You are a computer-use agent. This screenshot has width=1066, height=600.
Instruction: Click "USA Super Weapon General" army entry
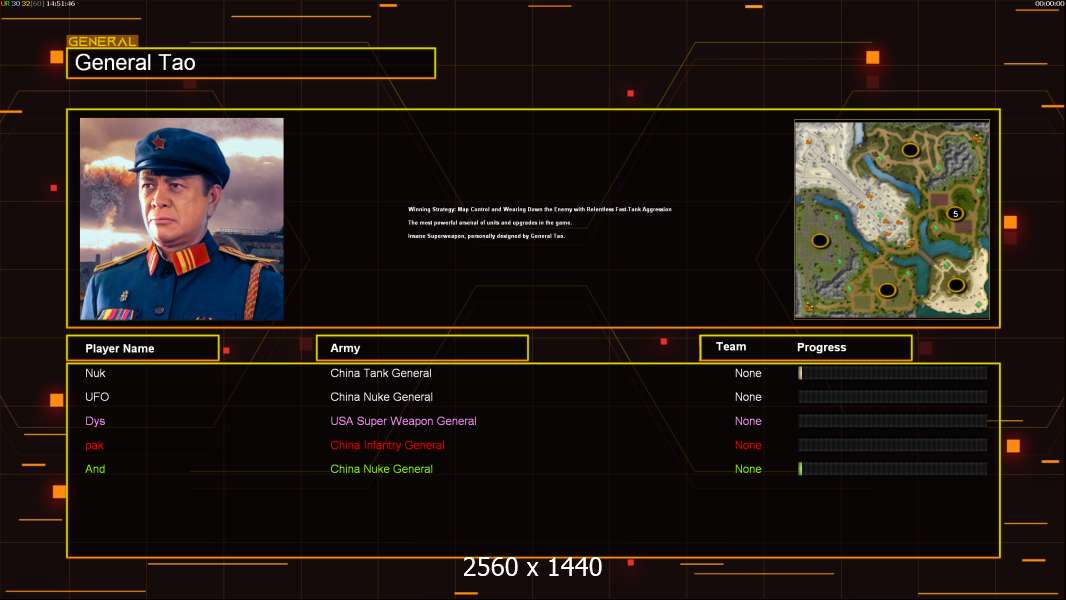point(403,421)
